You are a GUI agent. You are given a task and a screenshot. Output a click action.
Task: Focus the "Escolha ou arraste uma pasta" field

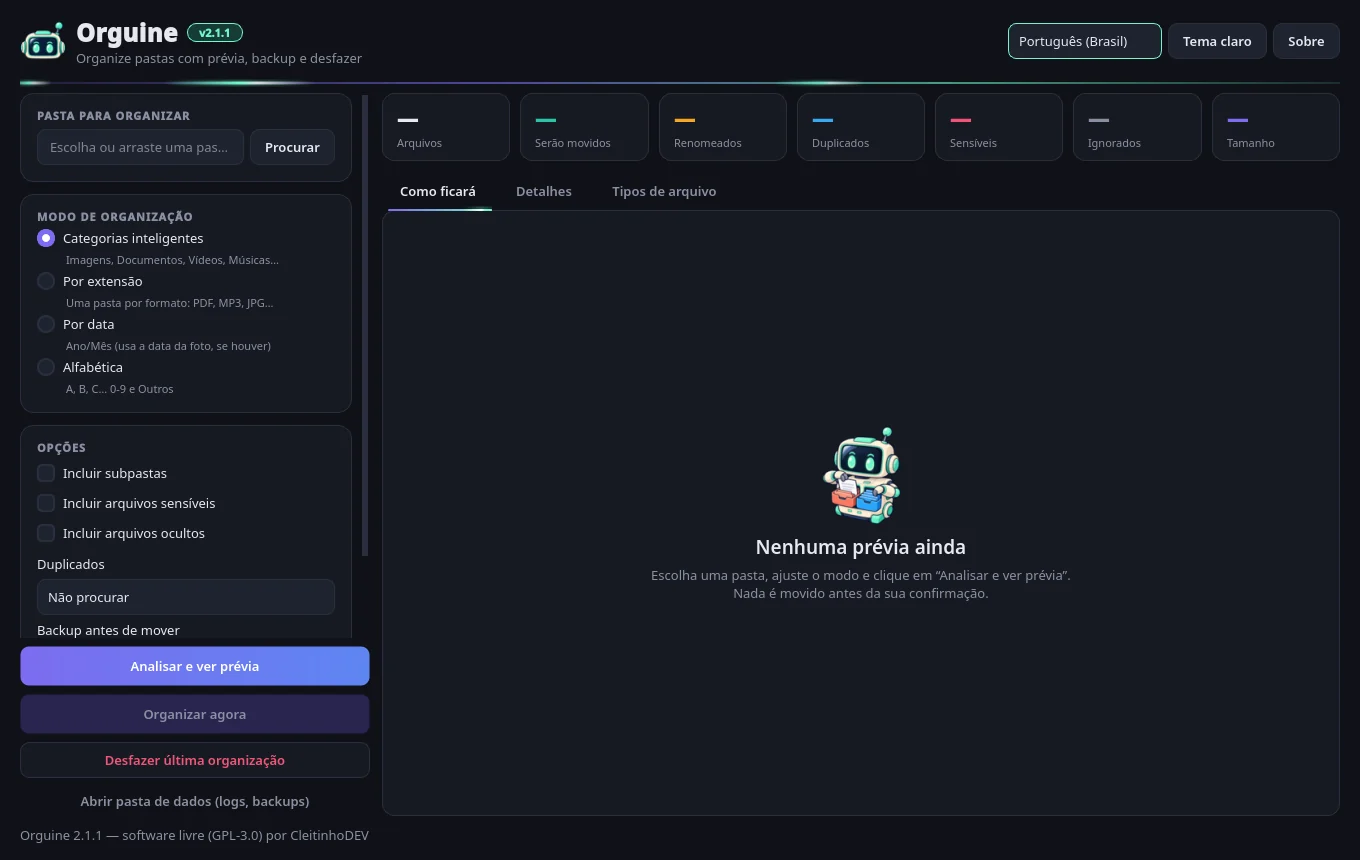click(x=140, y=147)
